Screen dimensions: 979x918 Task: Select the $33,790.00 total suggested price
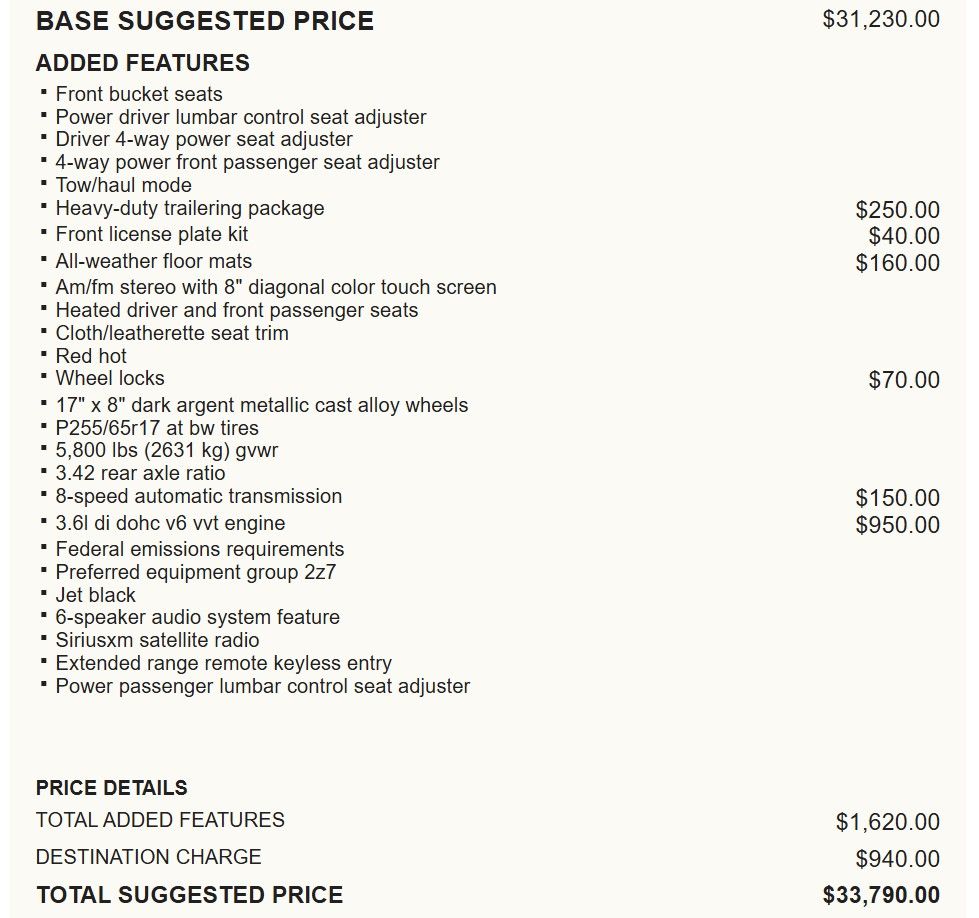pos(880,895)
